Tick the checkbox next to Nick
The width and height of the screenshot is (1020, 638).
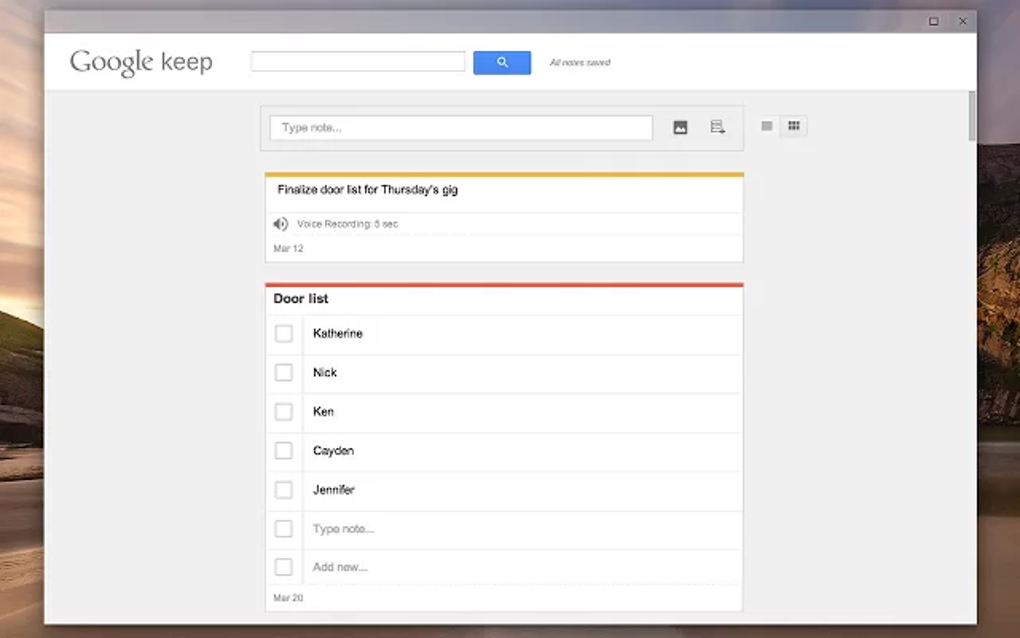(284, 372)
